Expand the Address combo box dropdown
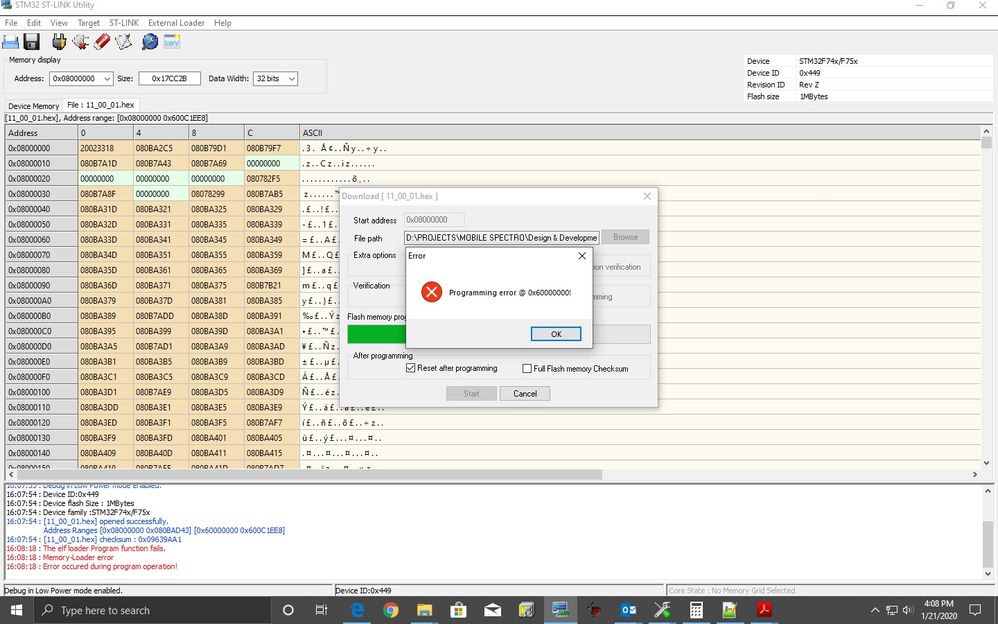Screen dimensions: 998x624 coord(107,78)
